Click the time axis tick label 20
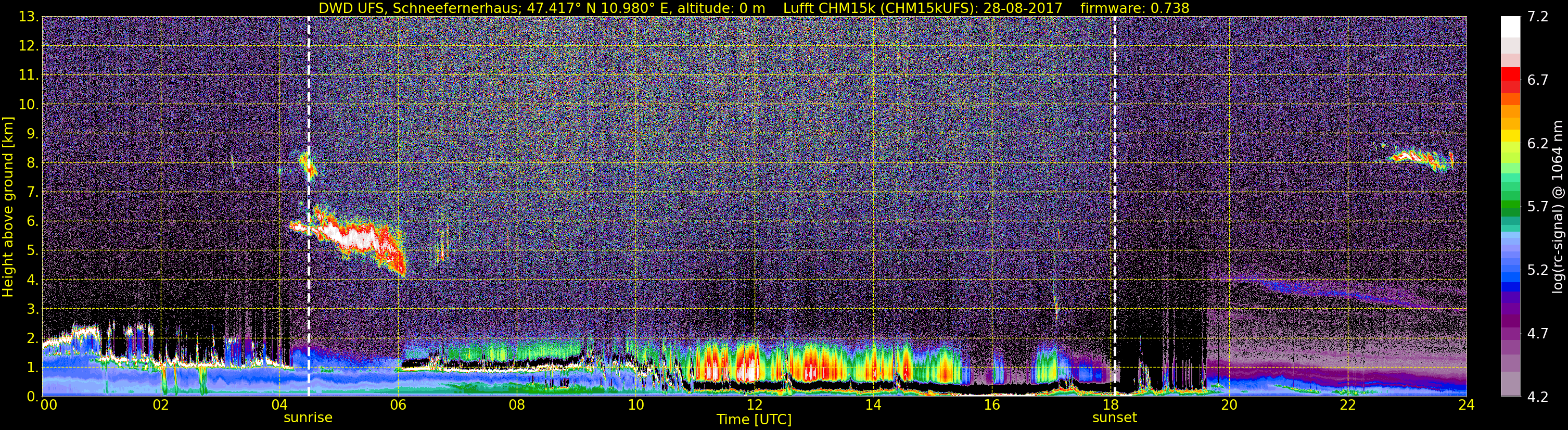This screenshot has height=430, width=1568. [1229, 406]
